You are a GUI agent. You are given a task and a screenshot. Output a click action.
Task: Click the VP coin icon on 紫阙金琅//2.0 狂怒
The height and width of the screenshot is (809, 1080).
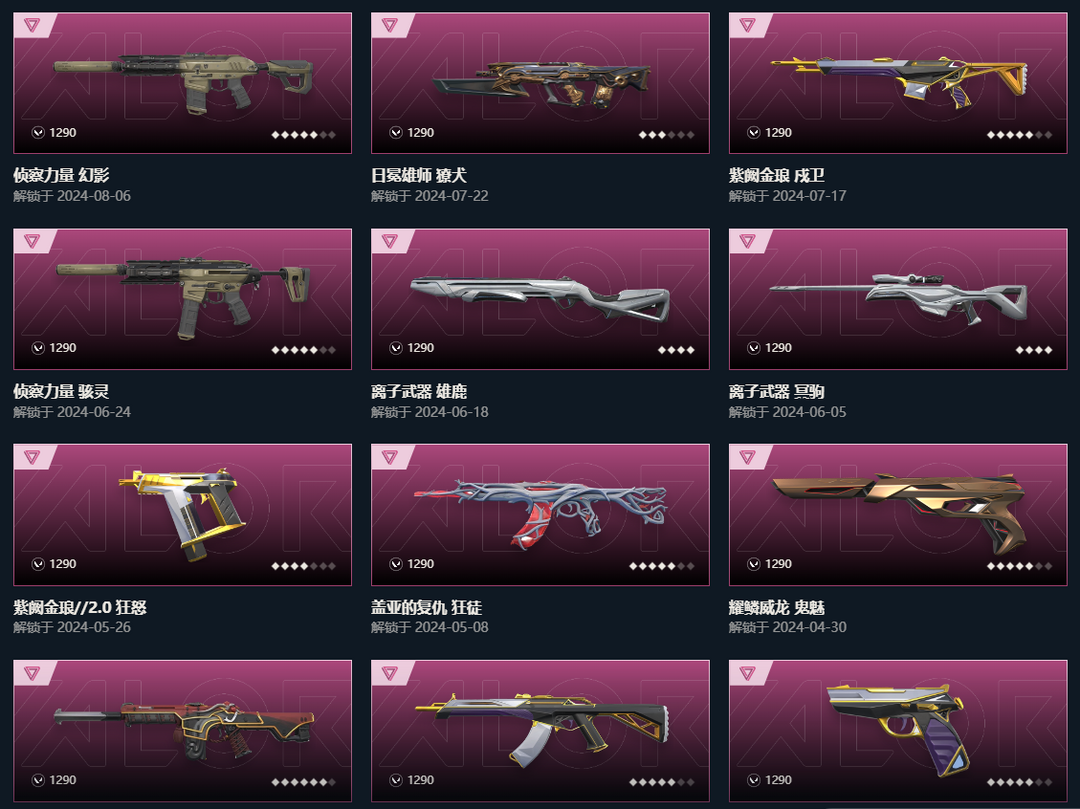click(x=39, y=564)
